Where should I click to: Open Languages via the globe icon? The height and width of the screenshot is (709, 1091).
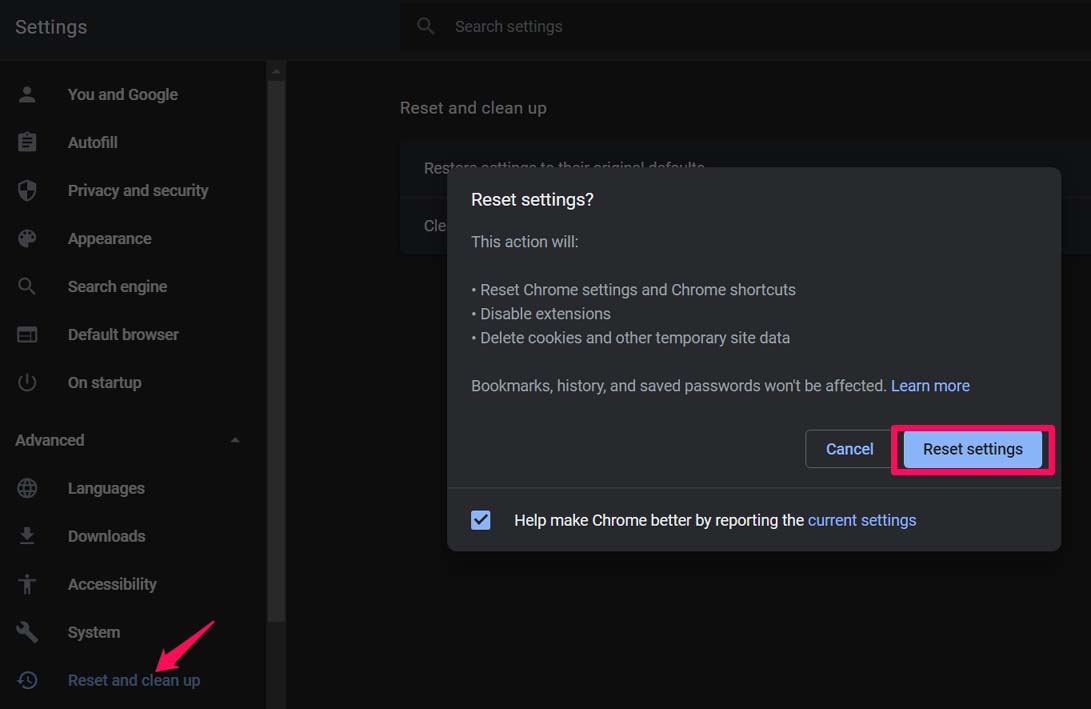[26, 488]
